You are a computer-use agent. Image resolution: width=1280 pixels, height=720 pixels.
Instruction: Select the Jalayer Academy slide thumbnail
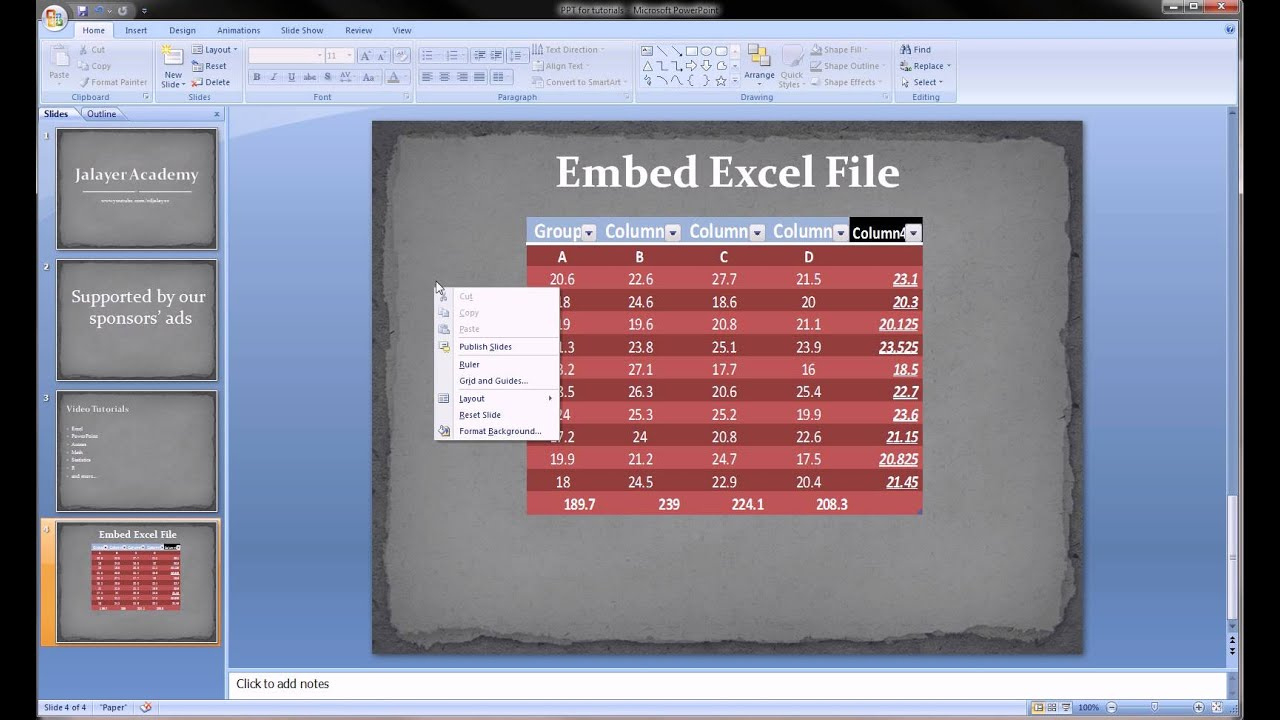(137, 188)
